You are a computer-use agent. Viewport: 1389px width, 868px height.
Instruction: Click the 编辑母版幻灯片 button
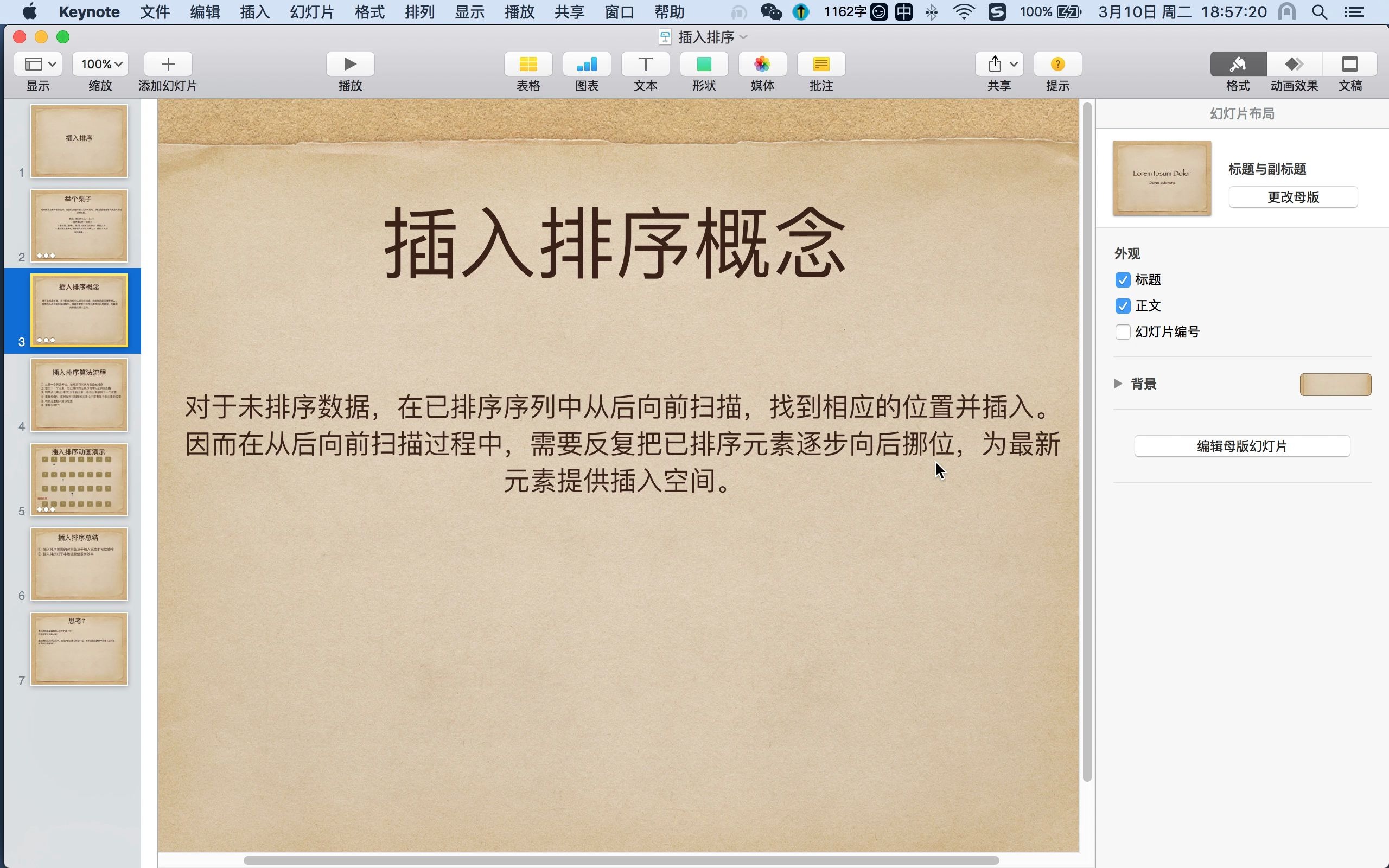[x=1241, y=445]
